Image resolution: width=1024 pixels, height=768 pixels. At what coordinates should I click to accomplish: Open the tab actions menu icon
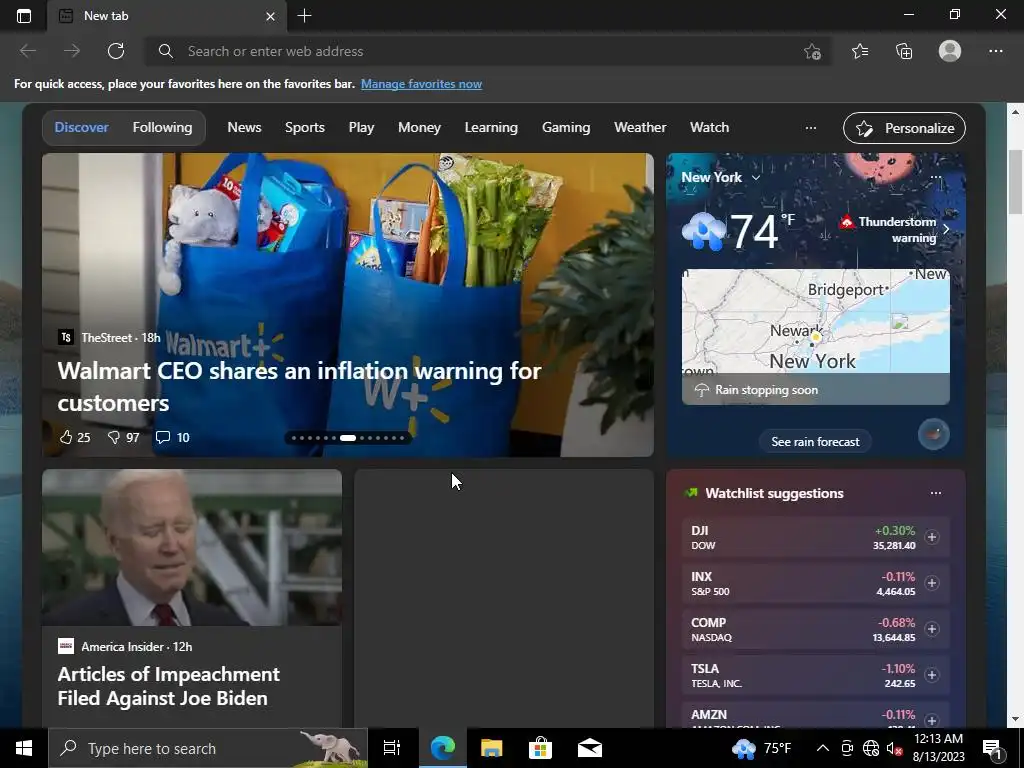pyautogui.click(x=24, y=16)
